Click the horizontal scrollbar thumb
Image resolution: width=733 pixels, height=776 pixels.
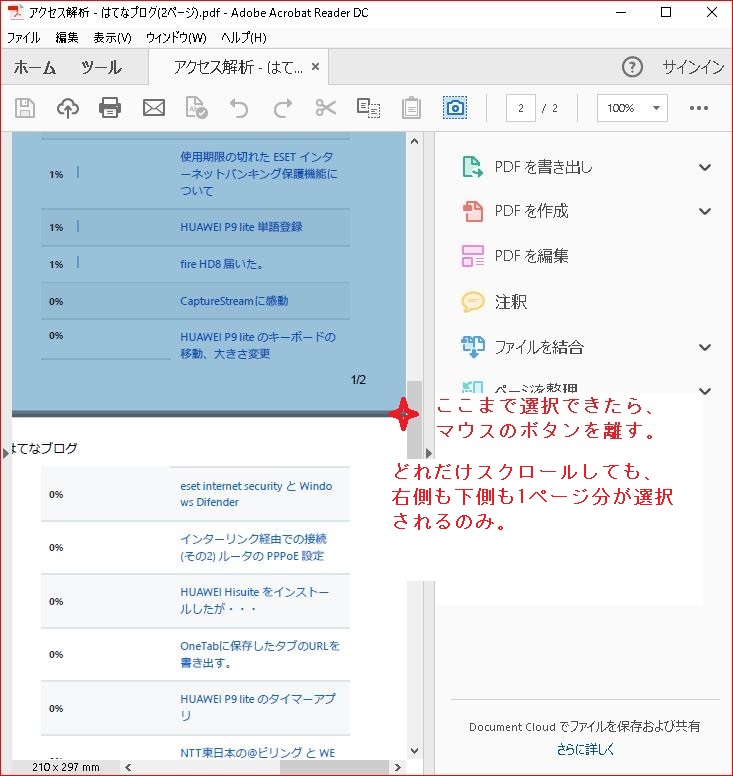(334, 767)
